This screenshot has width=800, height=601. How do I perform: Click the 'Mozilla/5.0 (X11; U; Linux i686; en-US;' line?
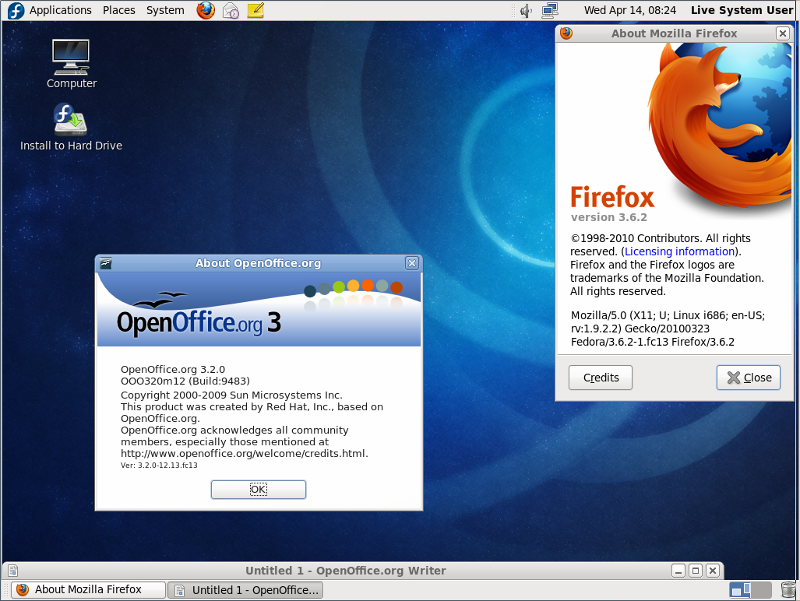tap(668, 315)
